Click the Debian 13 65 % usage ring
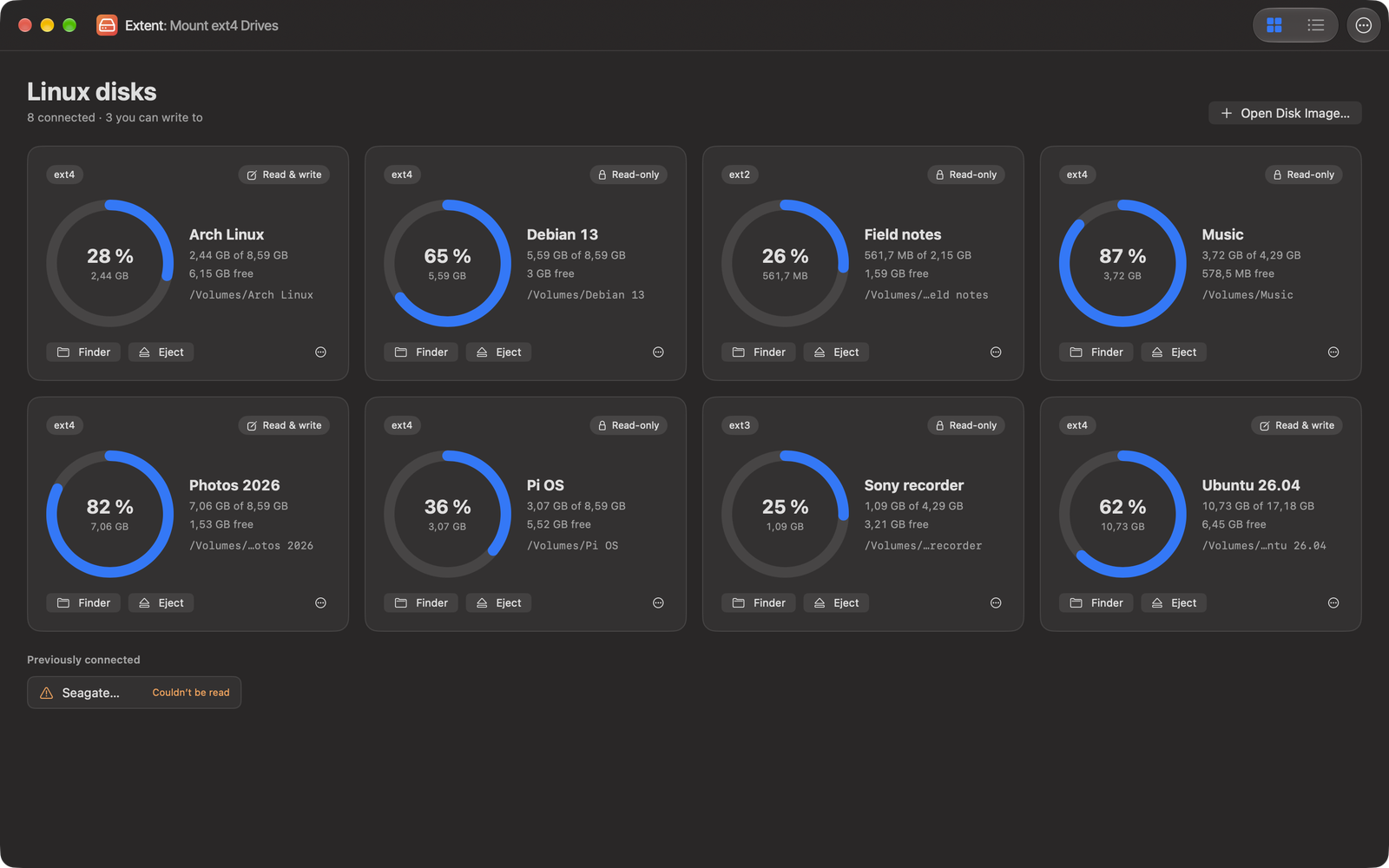The height and width of the screenshot is (868, 1389). 447,263
